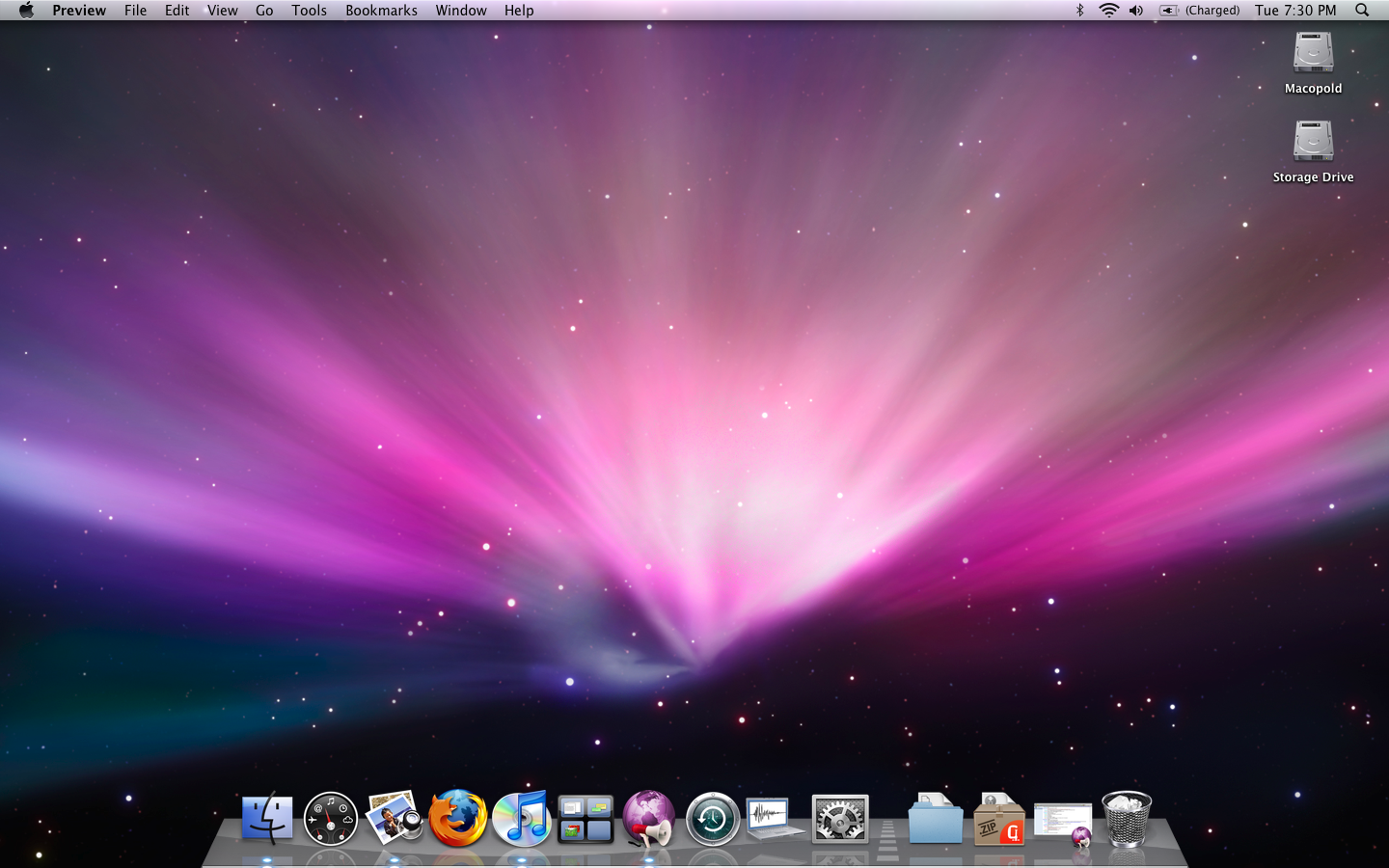Open Time Machine from the dock
The width and height of the screenshot is (1389, 868).
713,819
